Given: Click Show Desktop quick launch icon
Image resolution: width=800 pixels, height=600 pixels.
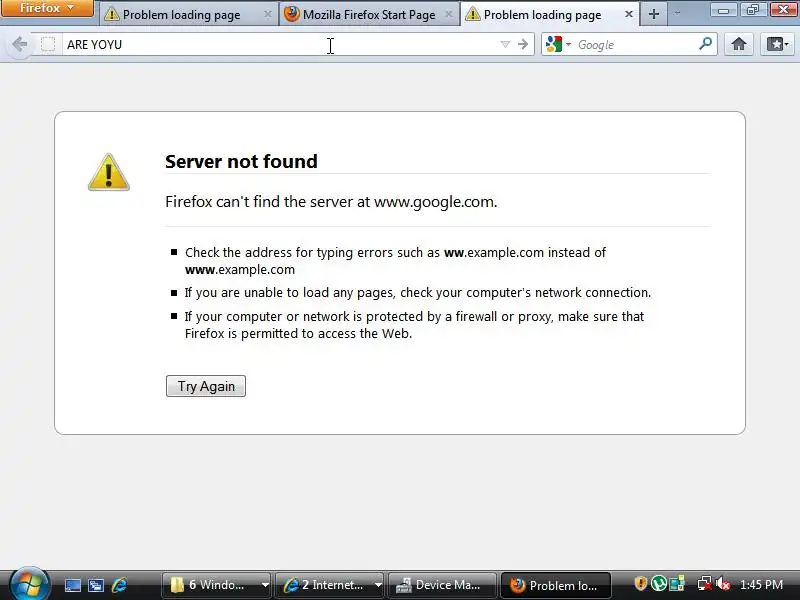Looking at the screenshot, I should coord(72,585).
